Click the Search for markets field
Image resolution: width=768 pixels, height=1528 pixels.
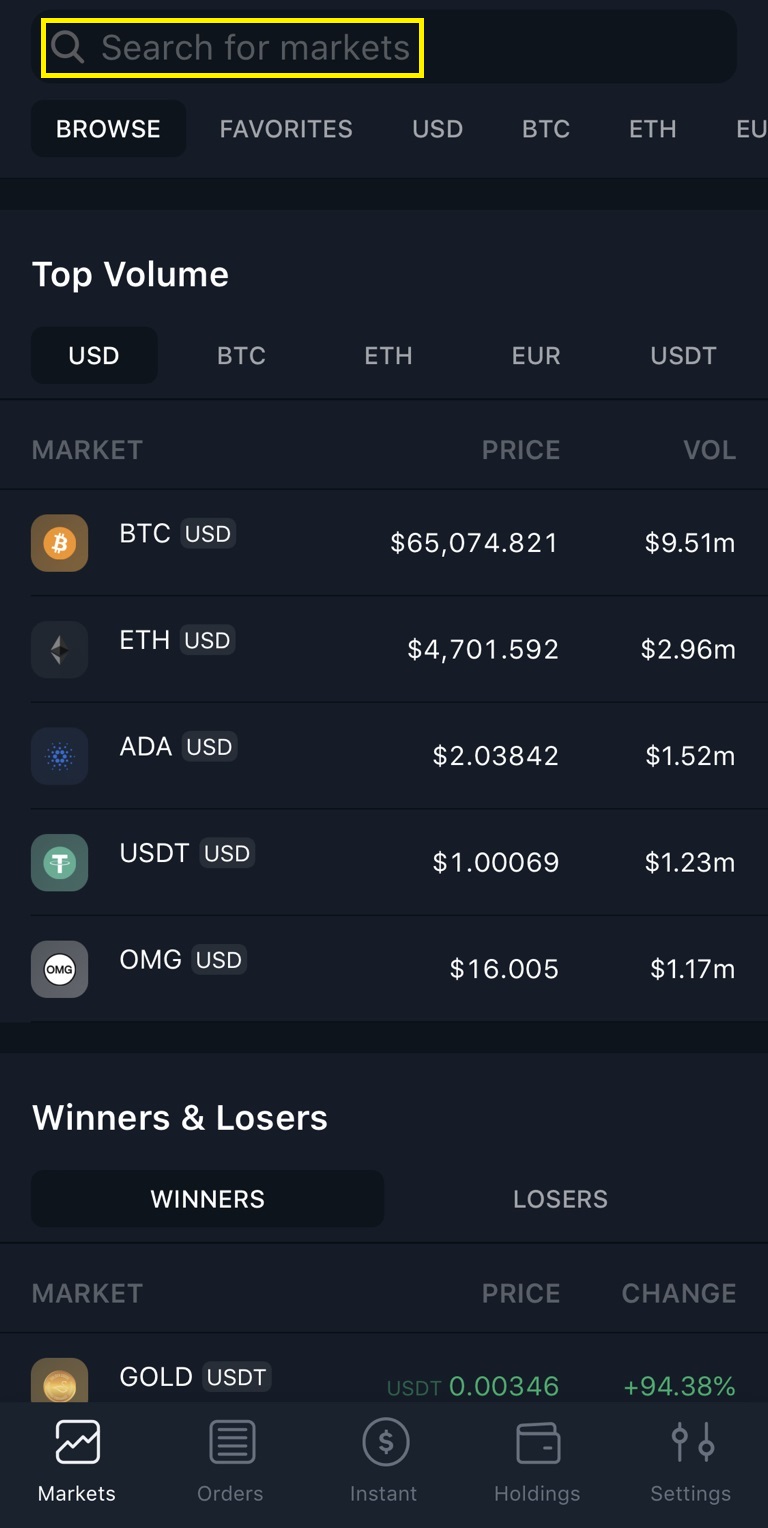click(255, 47)
